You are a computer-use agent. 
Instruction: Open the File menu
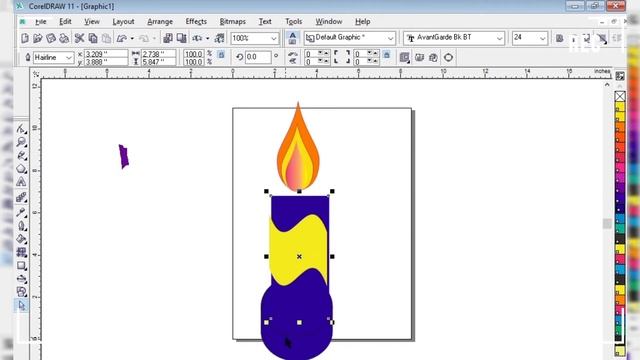click(40, 22)
